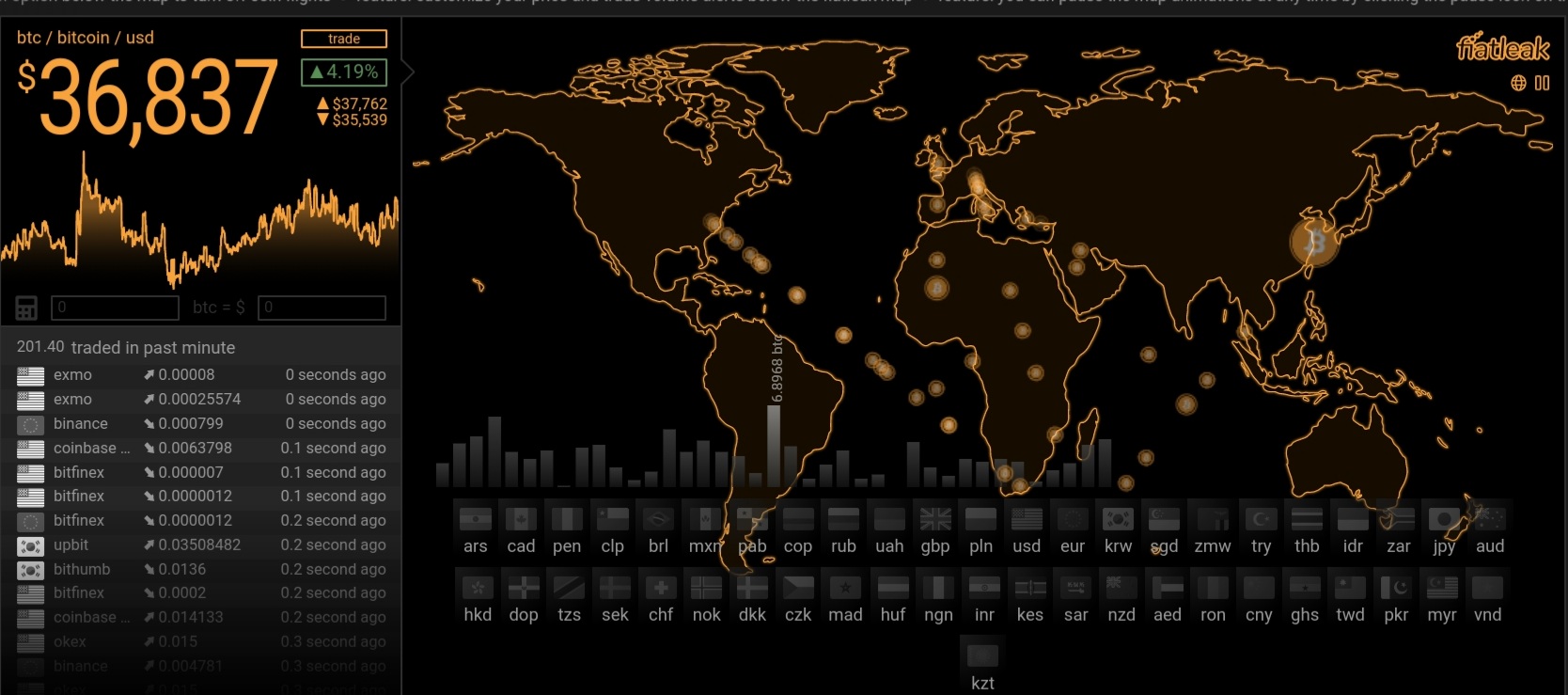Select the British pound (gbp) flag
Screen dimensions: 1568x695
click(x=935, y=520)
